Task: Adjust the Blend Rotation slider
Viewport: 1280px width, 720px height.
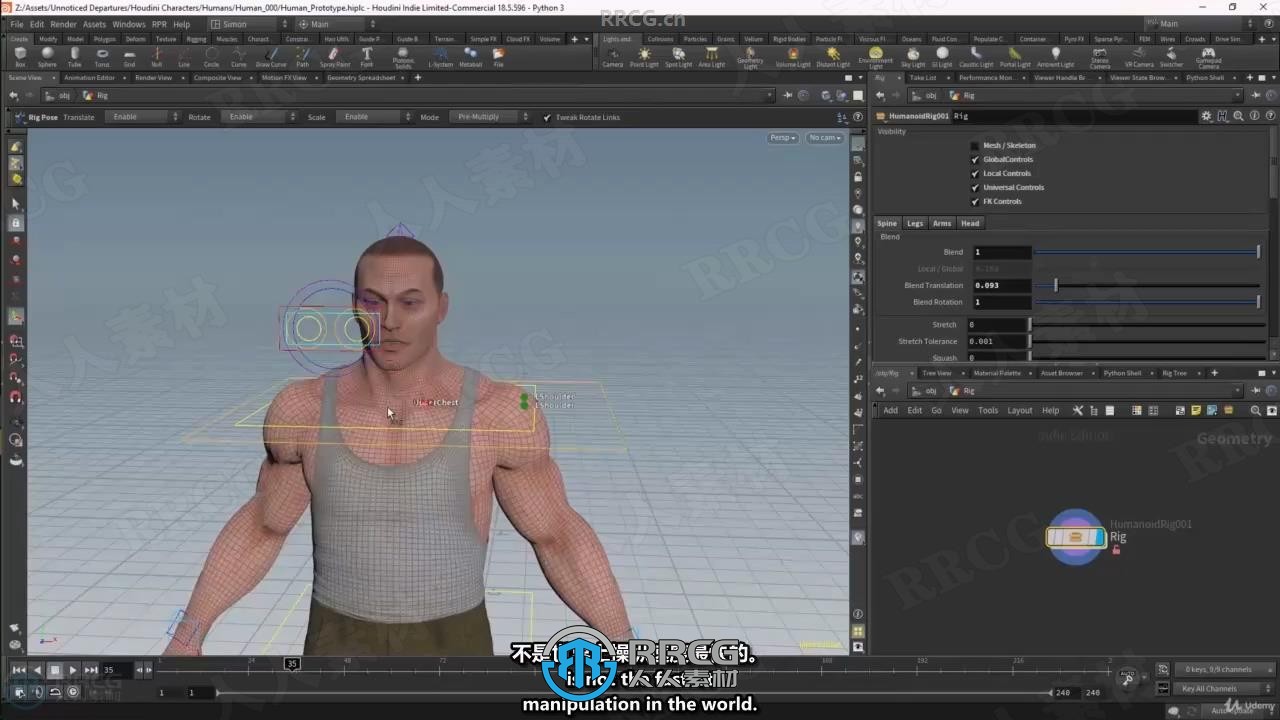Action: pyautogui.click(x=1146, y=302)
